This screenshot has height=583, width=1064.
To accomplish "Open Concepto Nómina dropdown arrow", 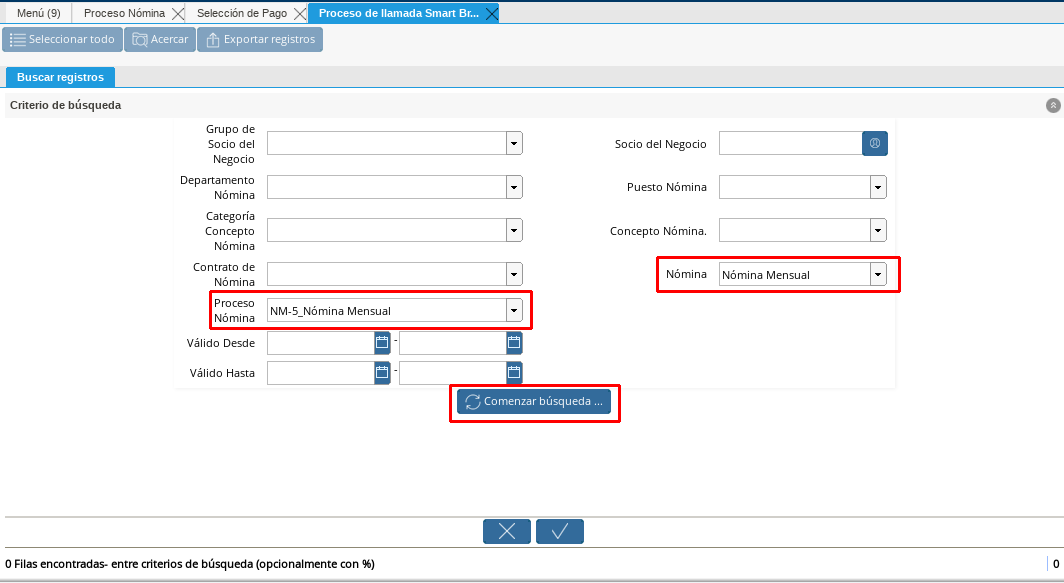I will click(878, 230).
